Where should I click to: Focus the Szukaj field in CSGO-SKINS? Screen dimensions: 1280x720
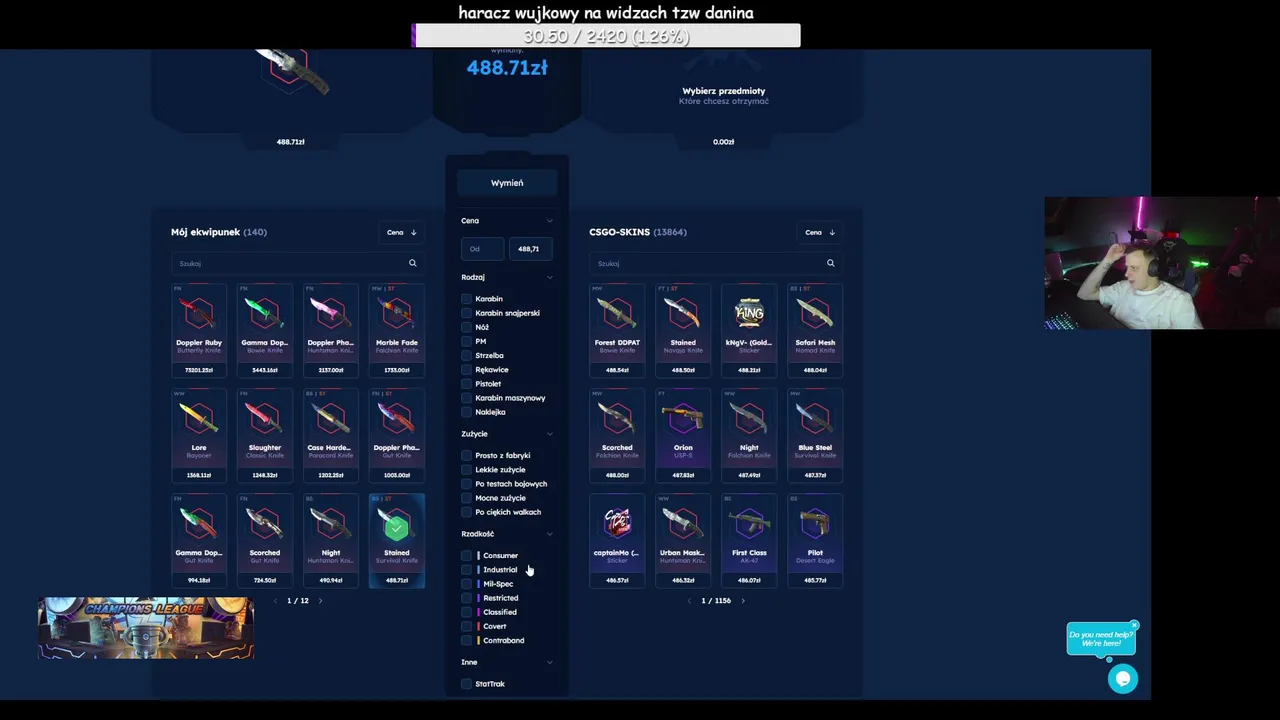click(716, 263)
